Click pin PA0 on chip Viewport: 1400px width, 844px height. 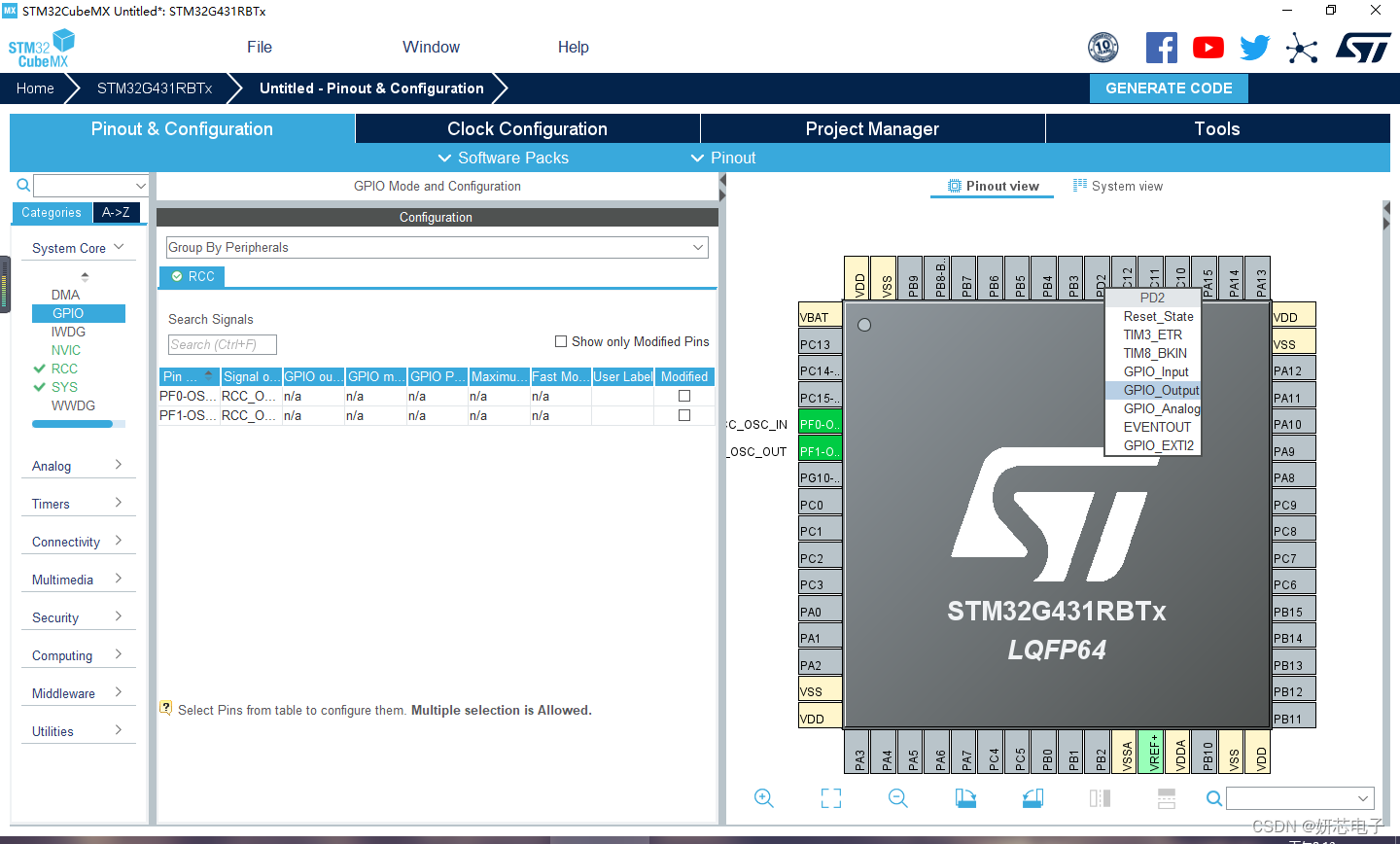(820, 611)
